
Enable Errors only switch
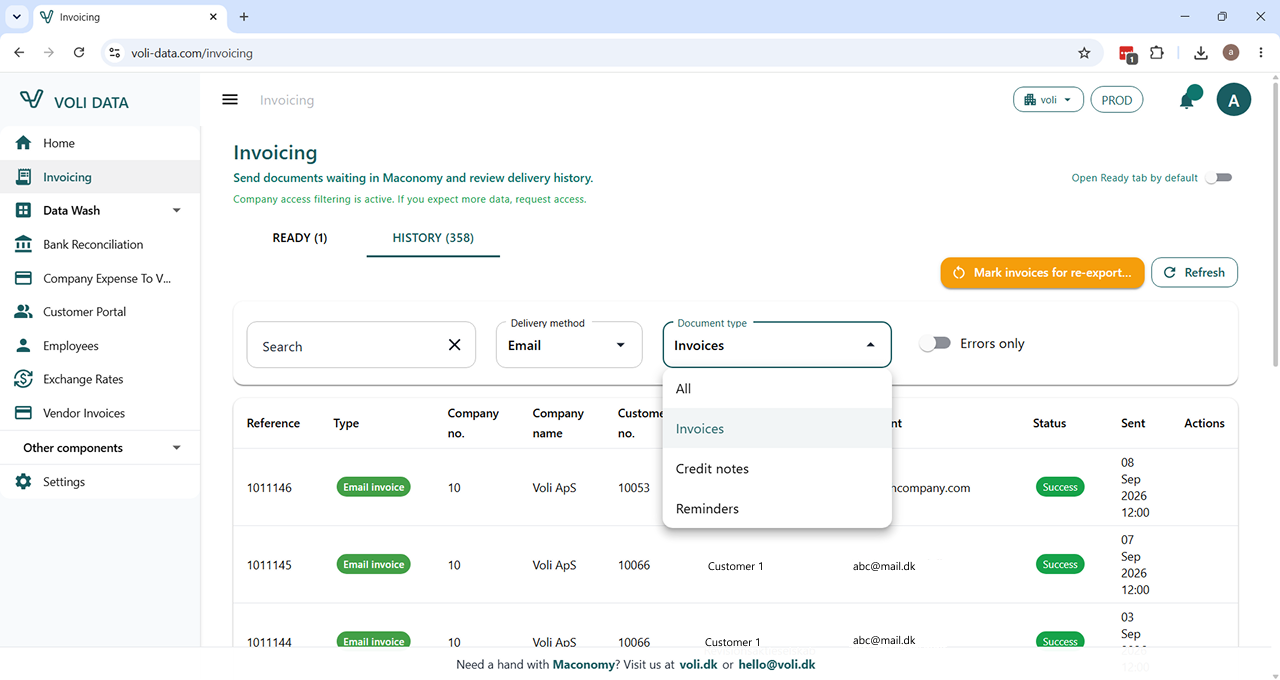(x=935, y=344)
